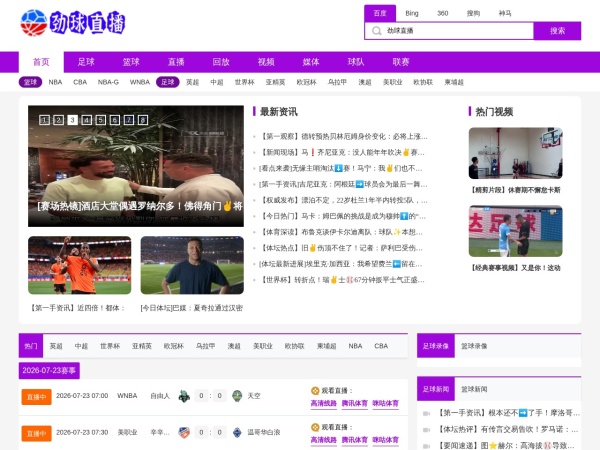This screenshot has height=450, width=600.
Task: Click the 观看直播 icon in WNBA row
Action: [x=315, y=391]
